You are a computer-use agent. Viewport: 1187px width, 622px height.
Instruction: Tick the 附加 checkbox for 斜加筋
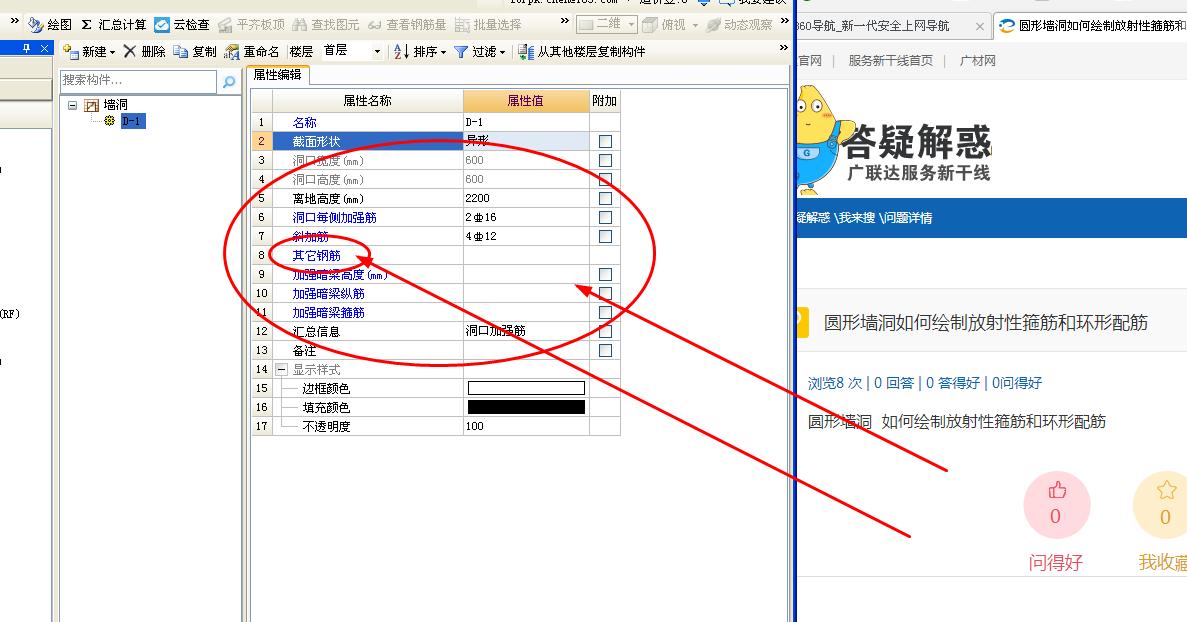(605, 236)
